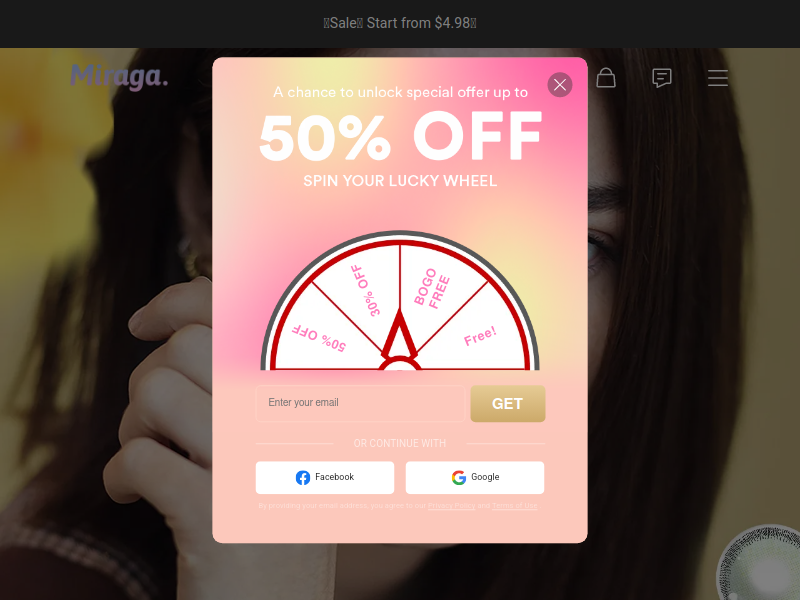The image size is (800, 600).
Task: Click the Google logo icon
Action: click(459, 478)
